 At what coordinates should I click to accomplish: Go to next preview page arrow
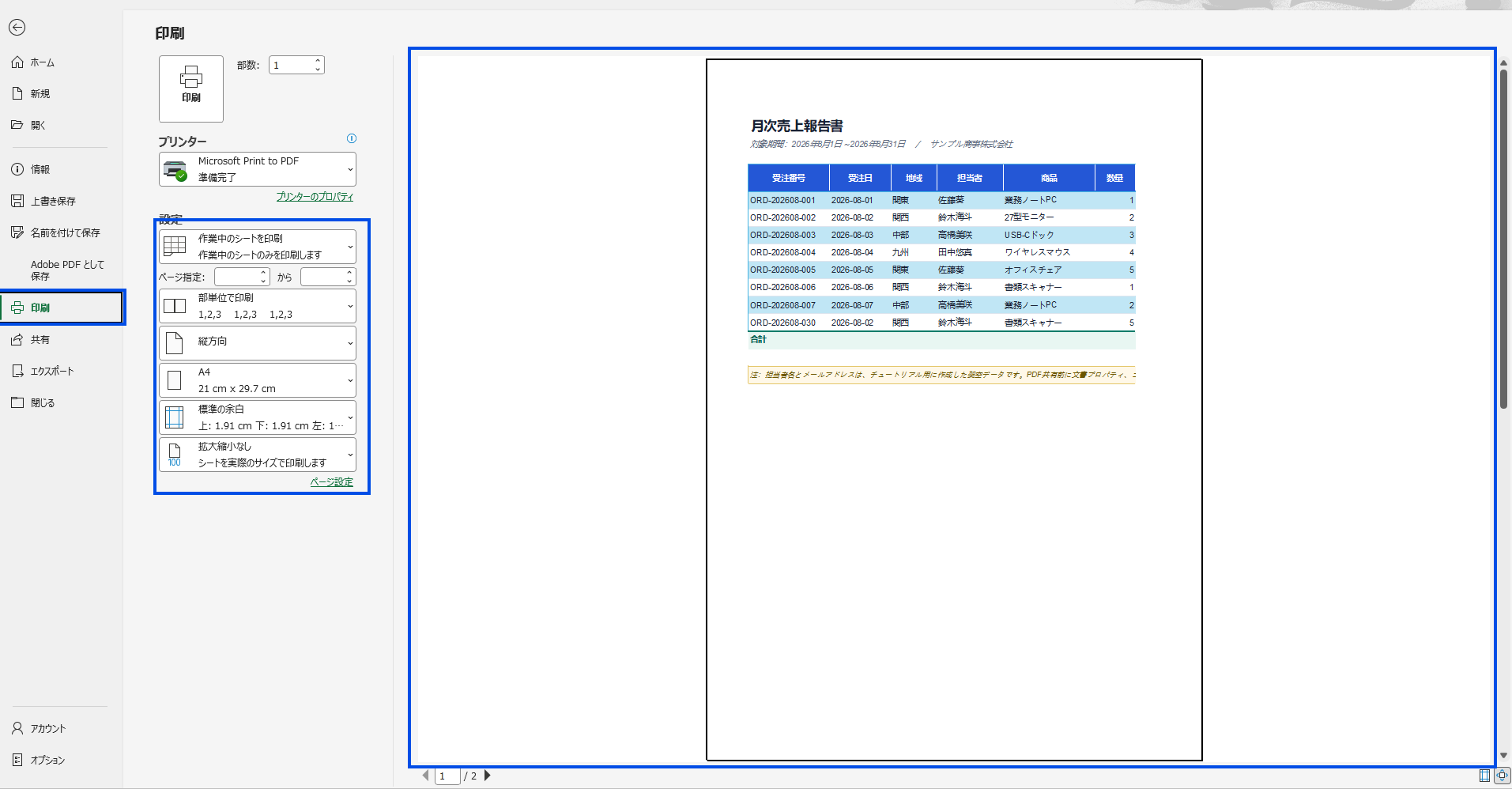pos(488,776)
